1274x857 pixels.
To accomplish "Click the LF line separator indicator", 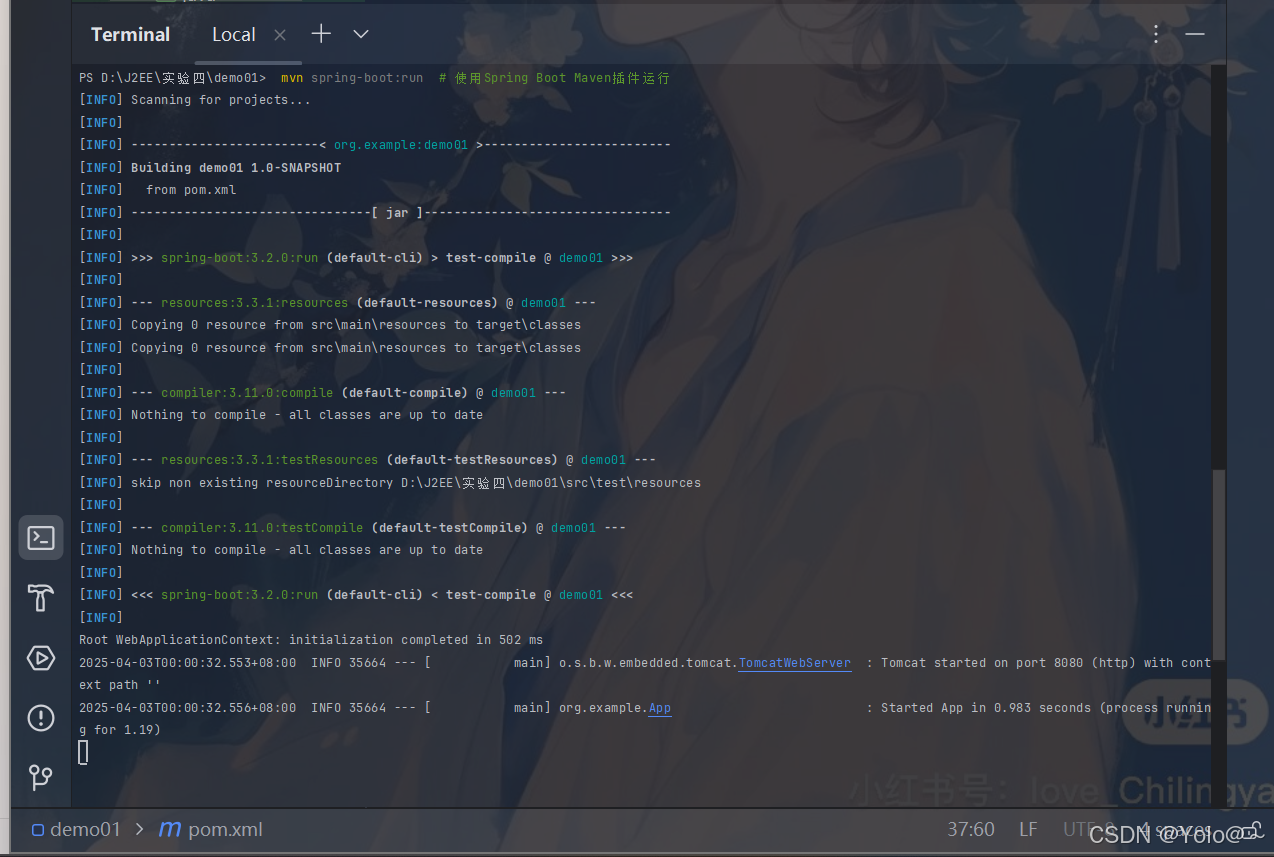I will pyautogui.click(x=1028, y=829).
